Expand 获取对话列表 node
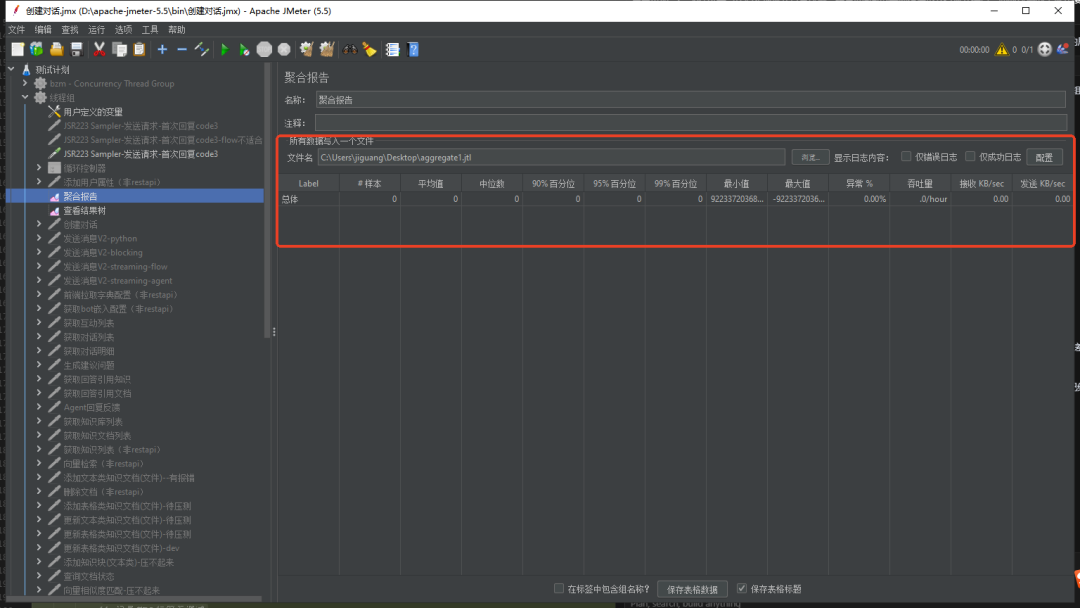 [39, 337]
